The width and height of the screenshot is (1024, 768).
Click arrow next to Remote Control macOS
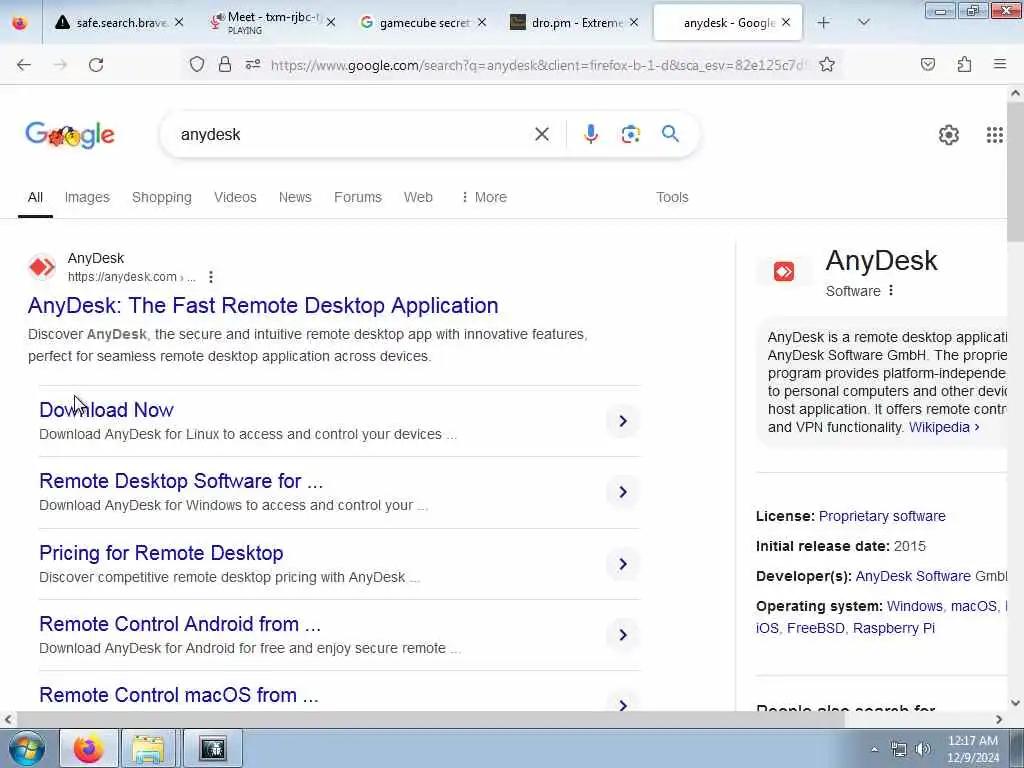coord(623,704)
